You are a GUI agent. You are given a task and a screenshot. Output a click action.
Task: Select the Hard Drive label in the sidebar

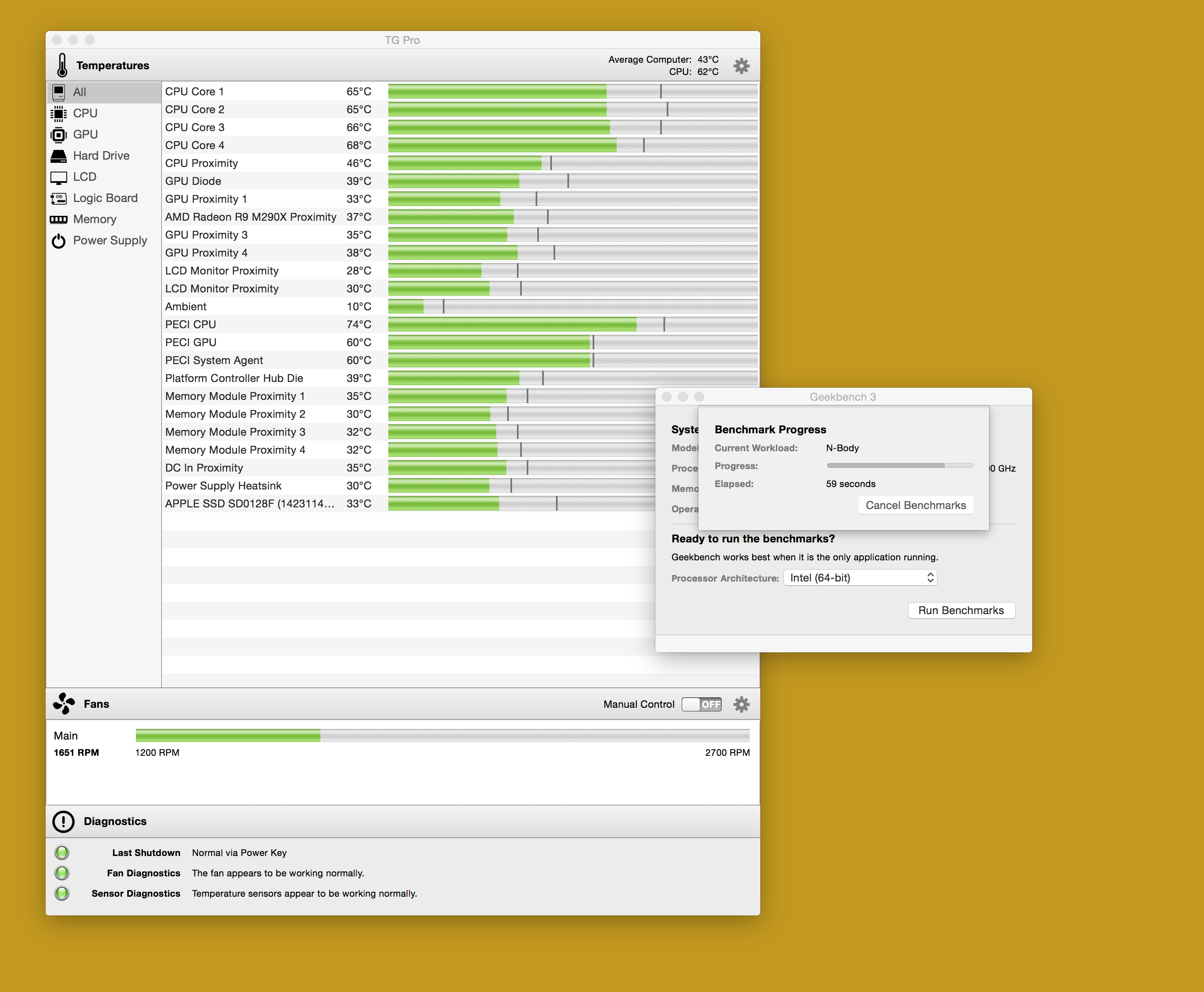click(x=101, y=156)
